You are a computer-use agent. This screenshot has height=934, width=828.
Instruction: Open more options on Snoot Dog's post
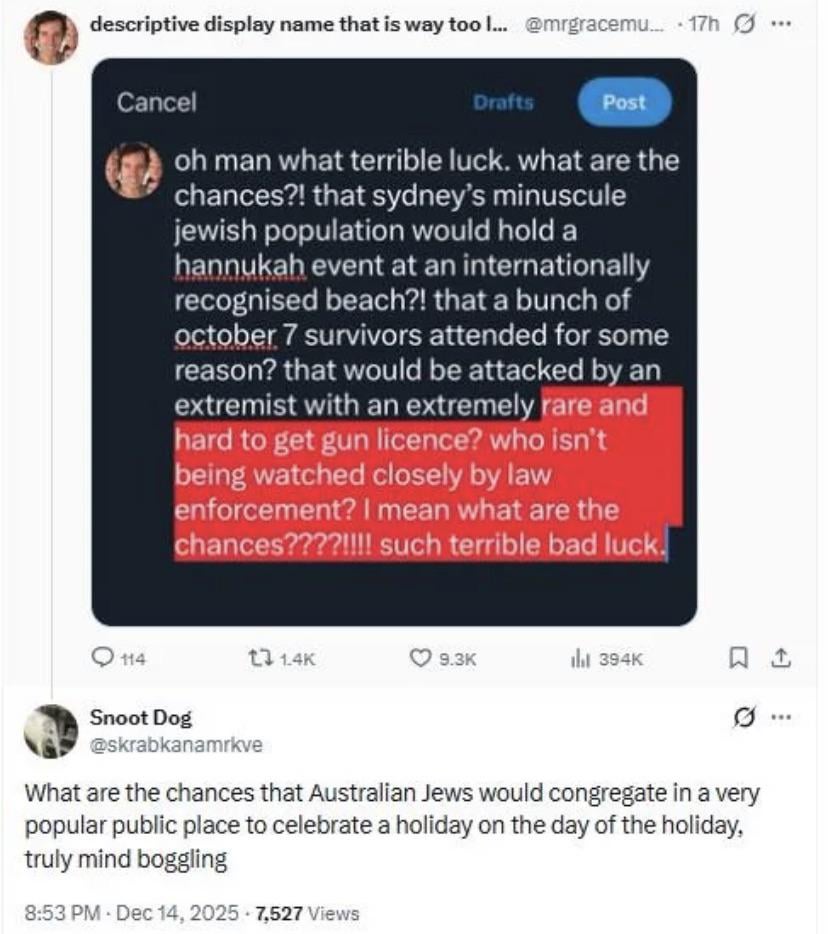pos(780,718)
